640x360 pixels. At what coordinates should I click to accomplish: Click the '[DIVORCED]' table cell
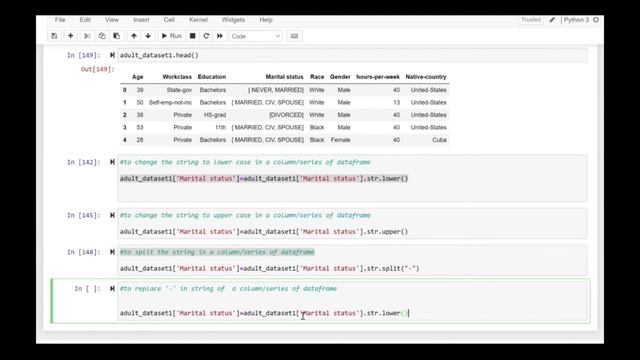286,115
